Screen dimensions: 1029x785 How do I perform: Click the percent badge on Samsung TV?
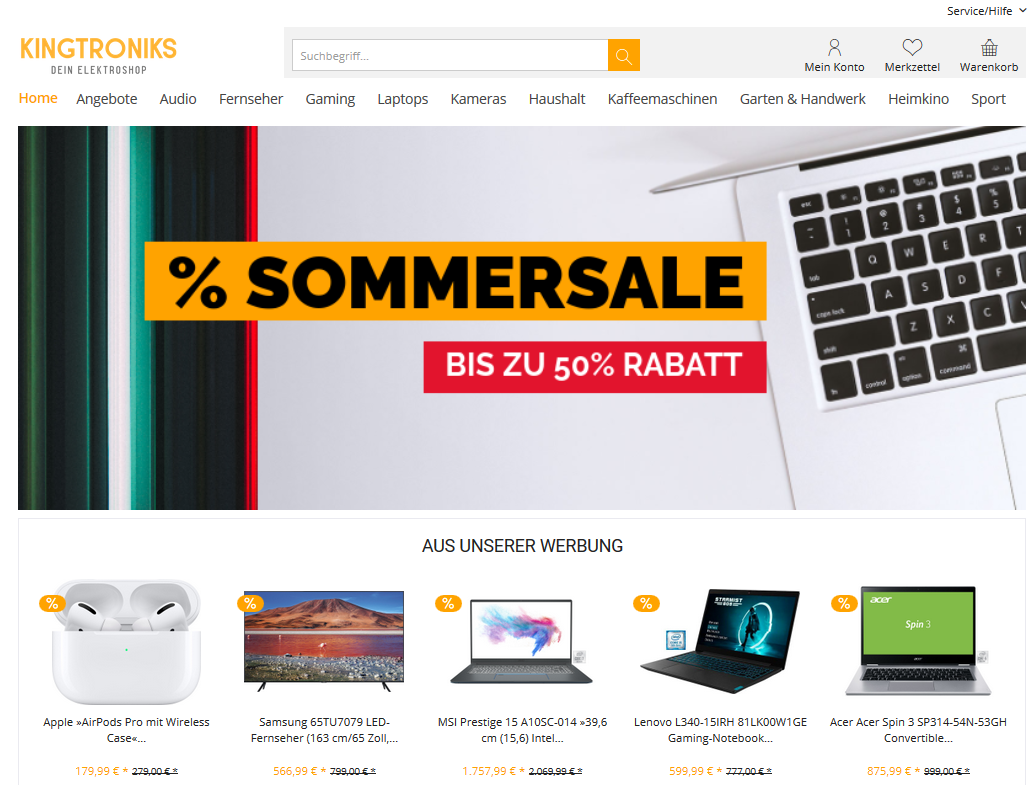coord(250,603)
